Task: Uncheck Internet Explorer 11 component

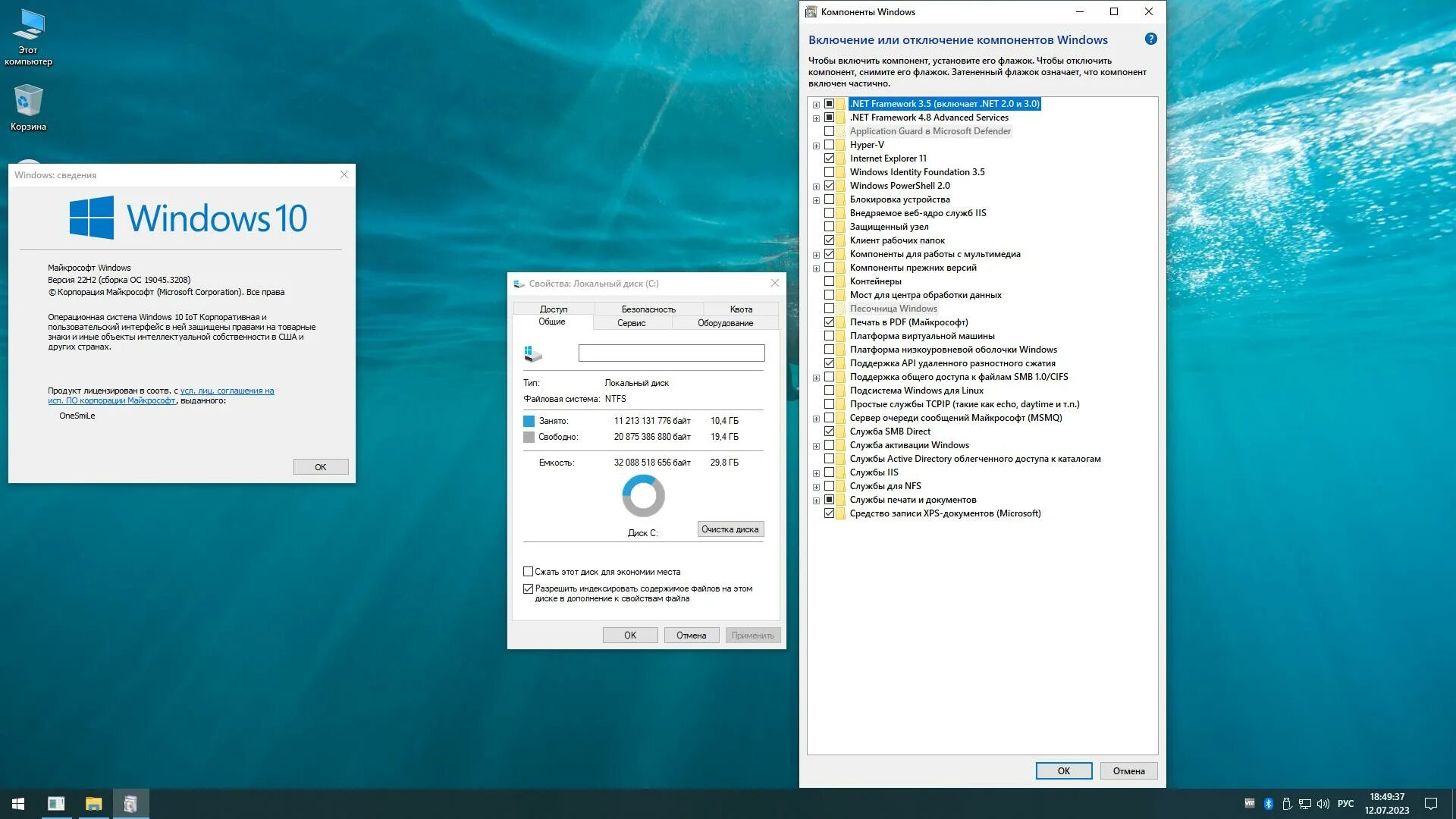Action: (830, 158)
